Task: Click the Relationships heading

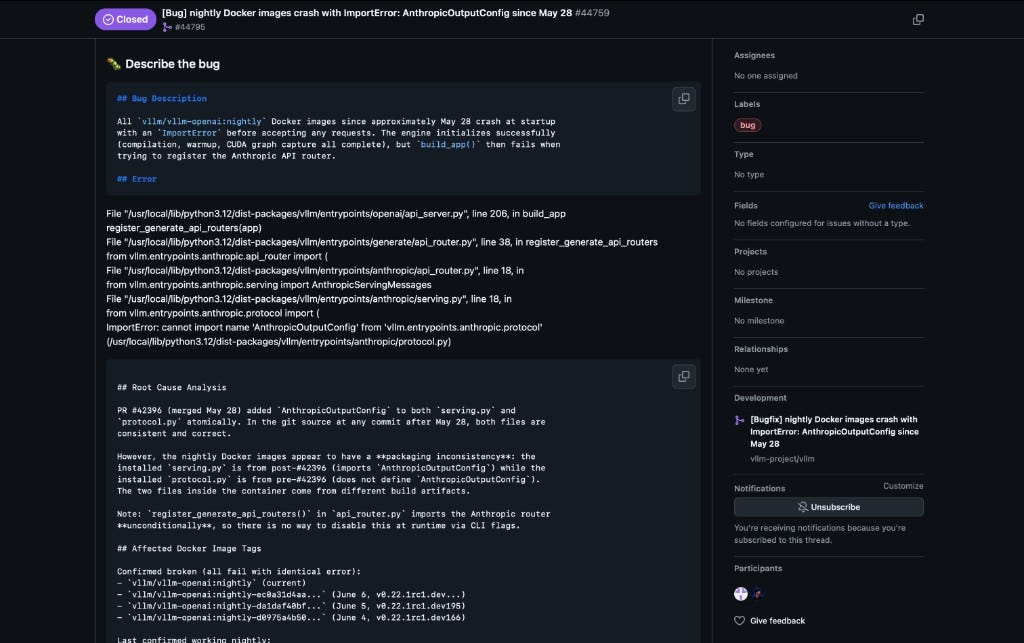Action: click(761, 349)
